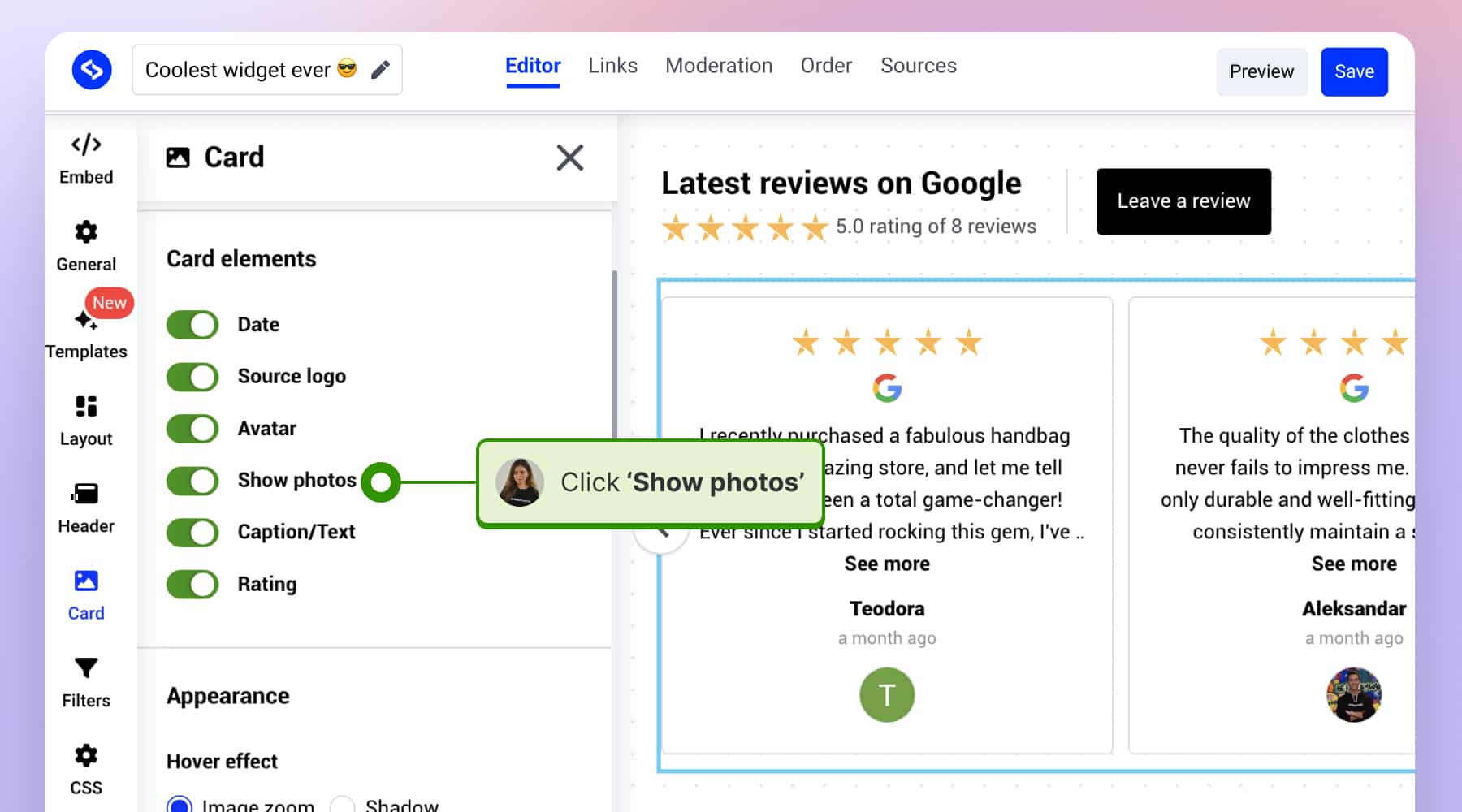Click the pencil icon to rename the widget
This screenshot has width=1462, height=812.
(380, 70)
